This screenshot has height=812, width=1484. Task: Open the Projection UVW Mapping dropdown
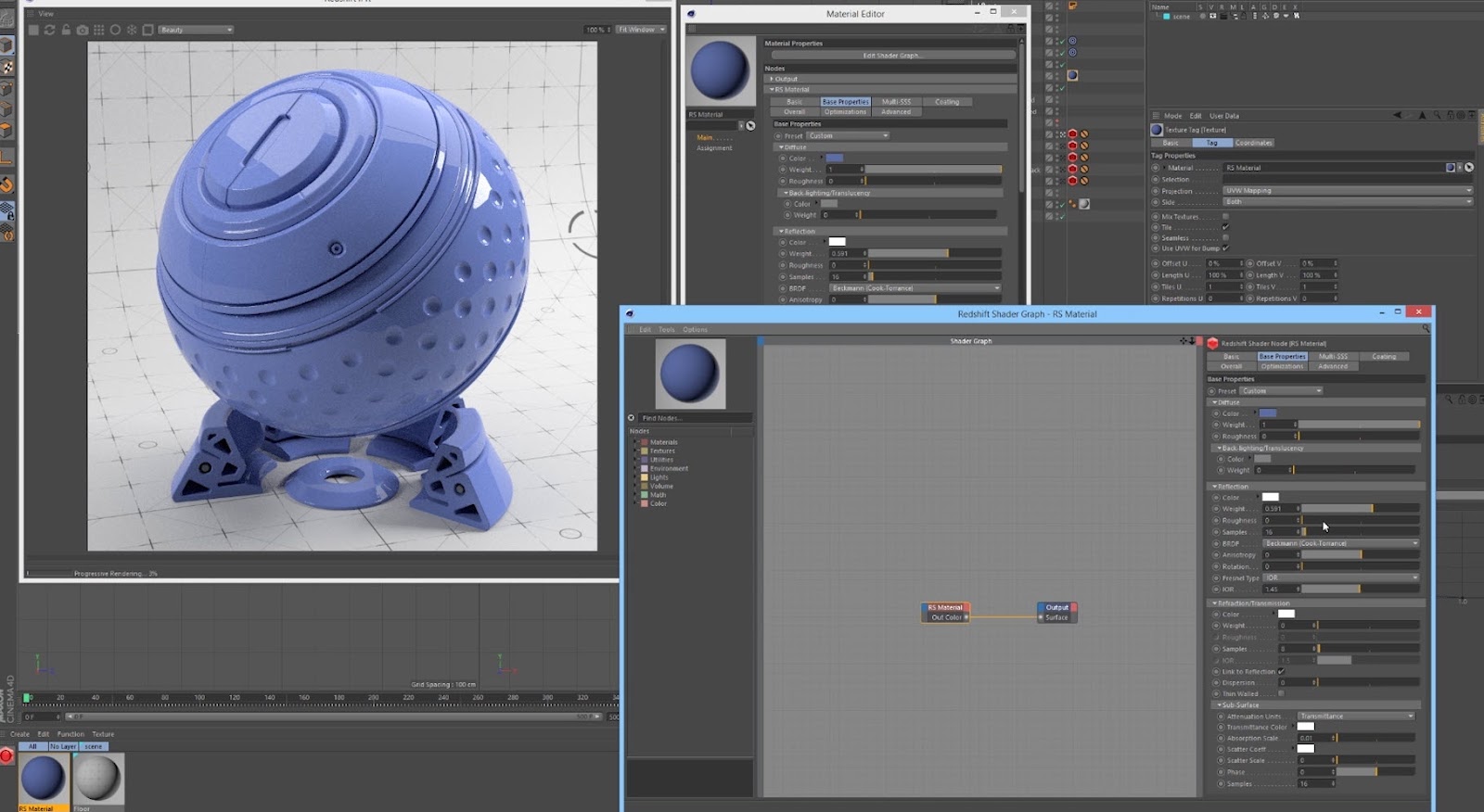(1348, 191)
